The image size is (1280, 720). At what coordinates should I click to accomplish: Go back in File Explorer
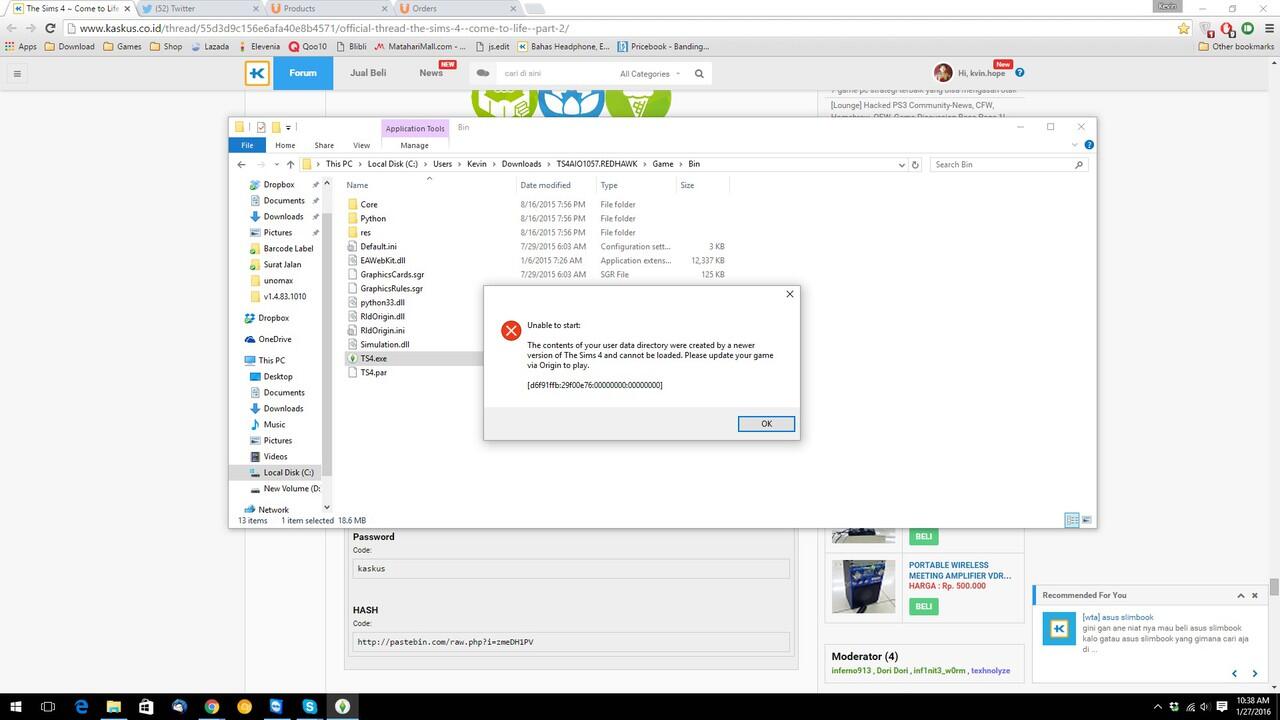[x=241, y=164]
